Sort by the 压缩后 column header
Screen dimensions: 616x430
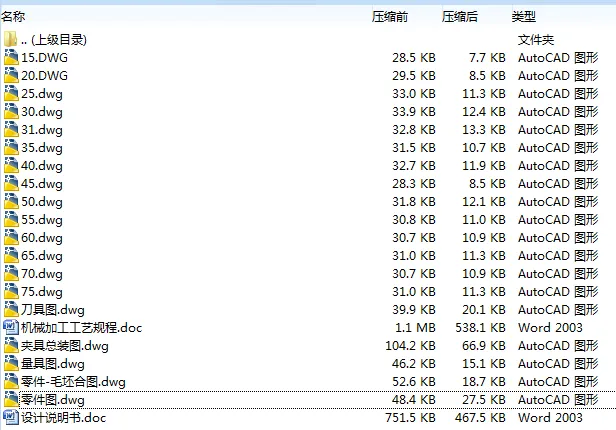pyautogui.click(x=460, y=16)
